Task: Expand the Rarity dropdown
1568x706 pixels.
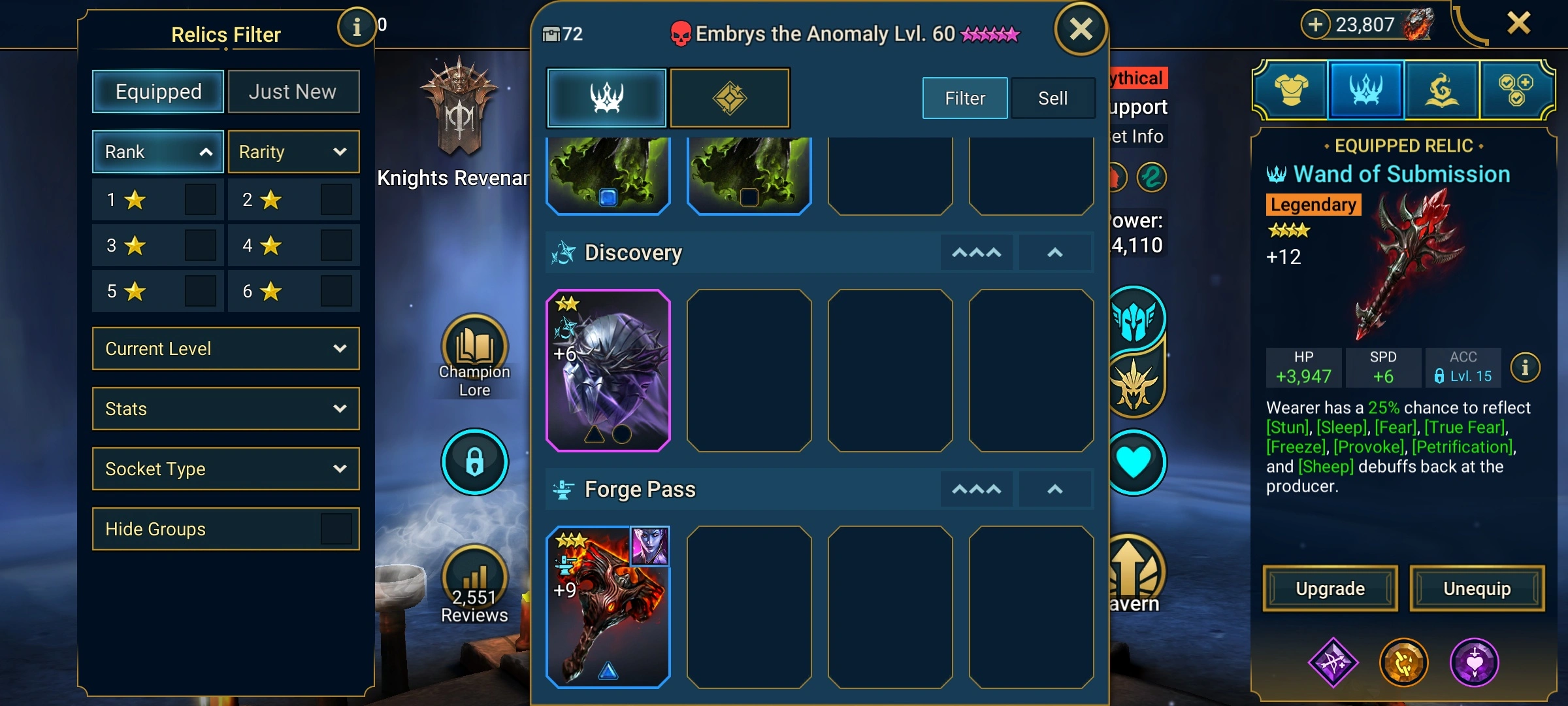Action: (x=293, y=152)
